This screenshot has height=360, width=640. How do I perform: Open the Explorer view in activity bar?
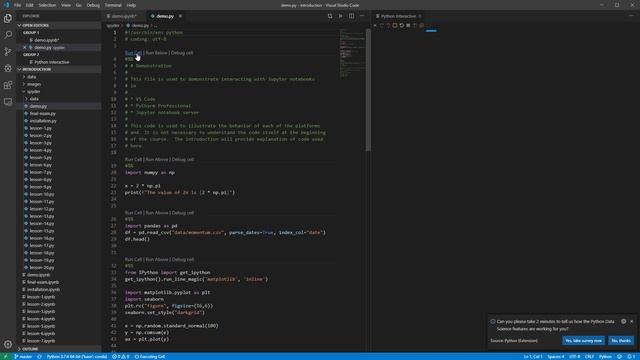pyautogui.click(x=8, y=18)
